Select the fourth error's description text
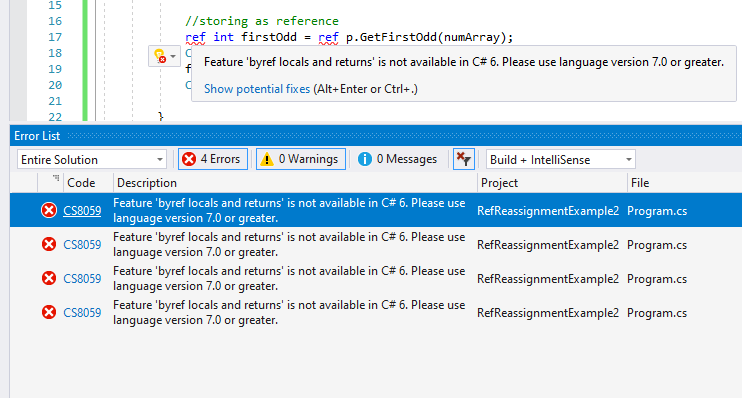The height and width of the screenshot is (398, 742). pos(289,313)
